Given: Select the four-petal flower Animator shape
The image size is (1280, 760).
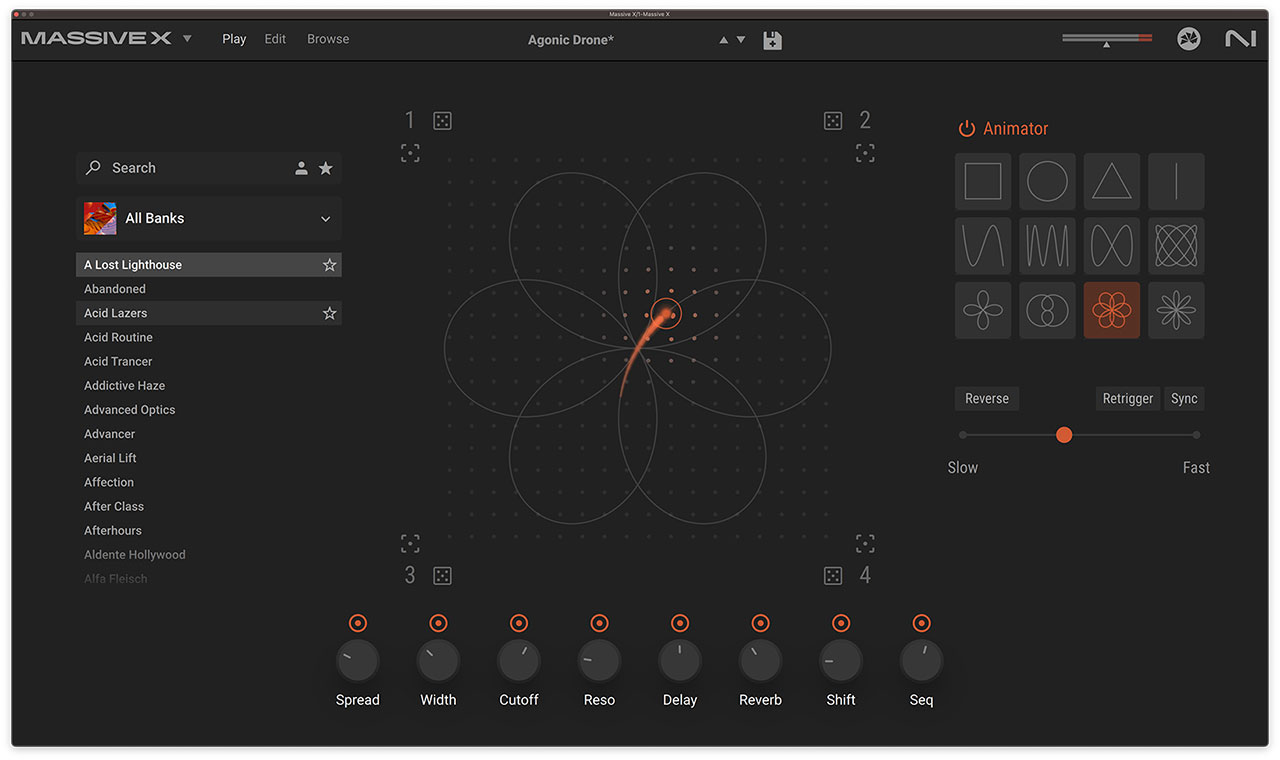Looking at the screenshot, I should [982, 310].
